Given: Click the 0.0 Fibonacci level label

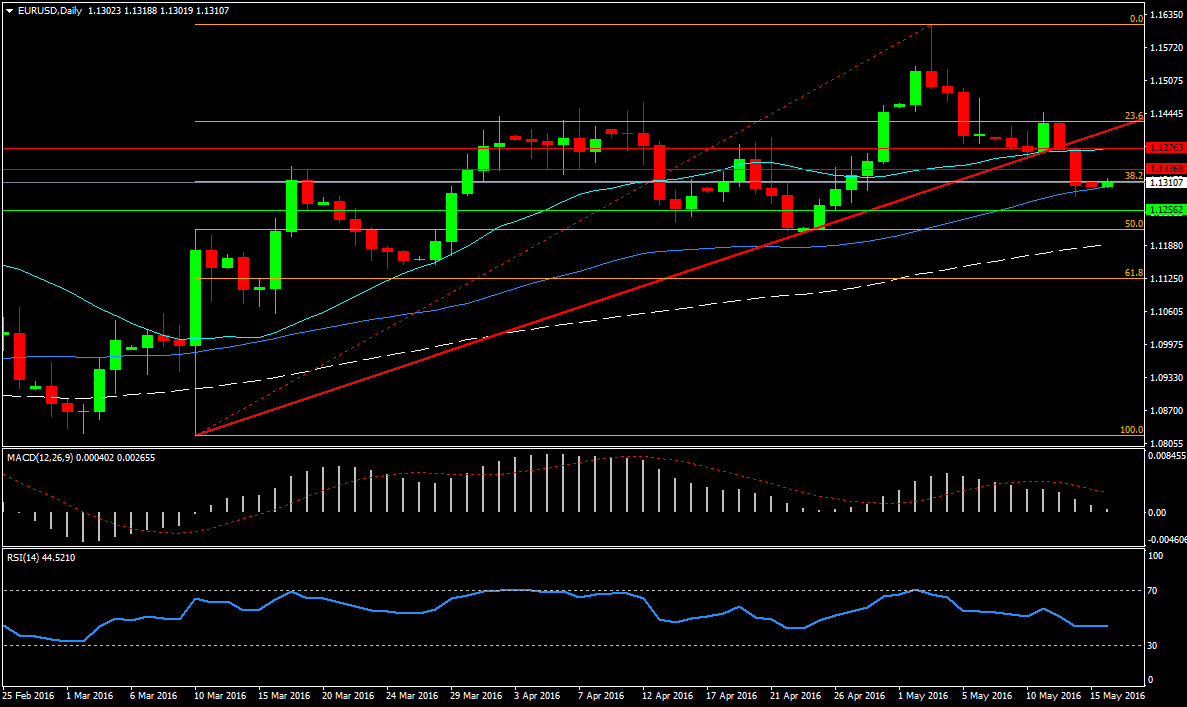Looking at the screenshot, I should pyautogui.click(x=1136, y=18).
